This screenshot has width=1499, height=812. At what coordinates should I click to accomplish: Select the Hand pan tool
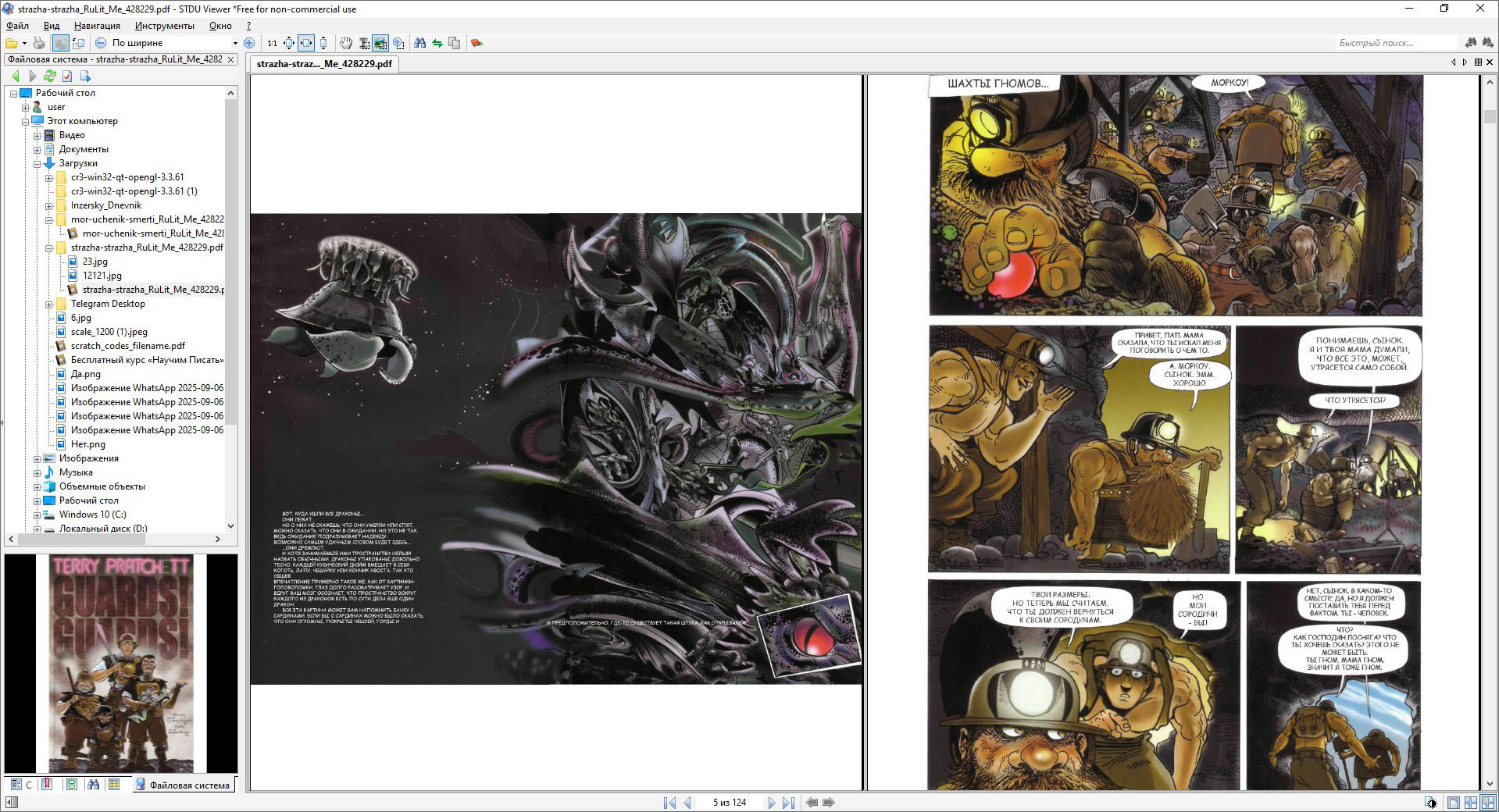click(345, 43)
